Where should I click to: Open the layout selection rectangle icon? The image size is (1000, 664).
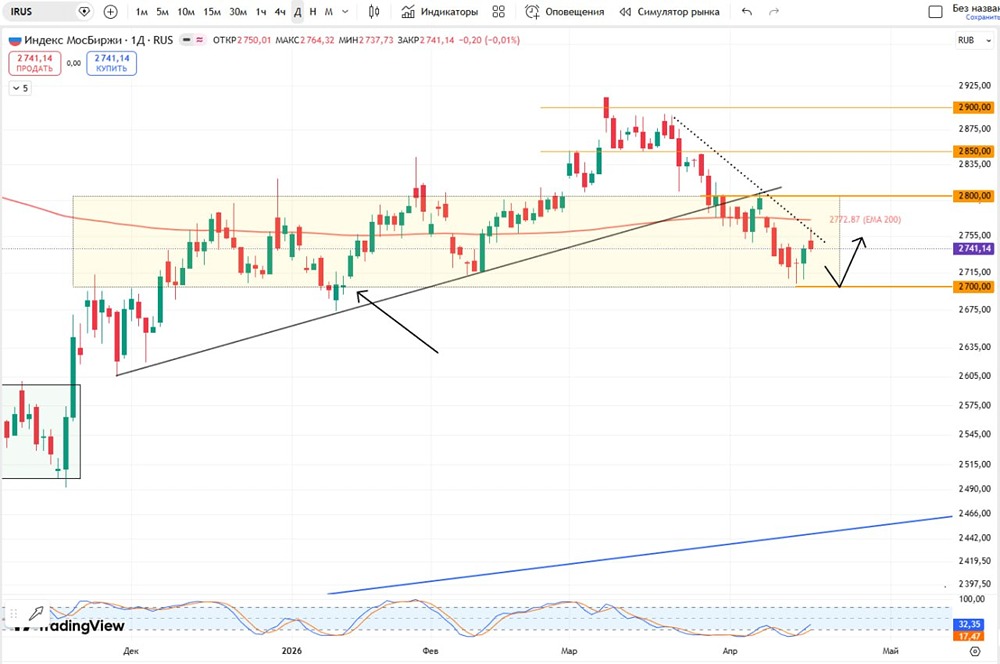935,11
